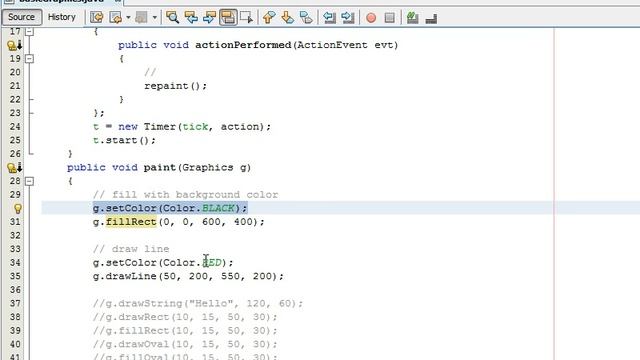Click commented g.fillRect line 39
Image resolution: width=640 pixels, height=360 pixels.
[x=185, y=331]
